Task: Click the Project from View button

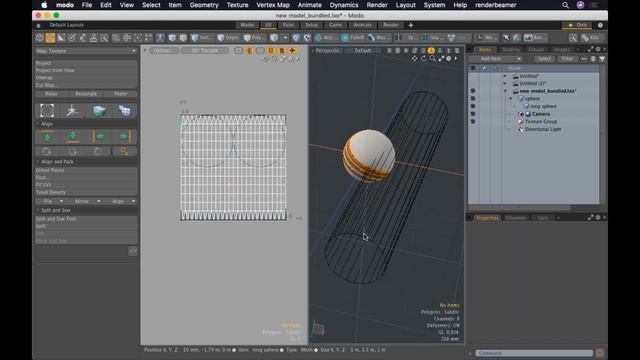Action: click(x=86, y=71)
